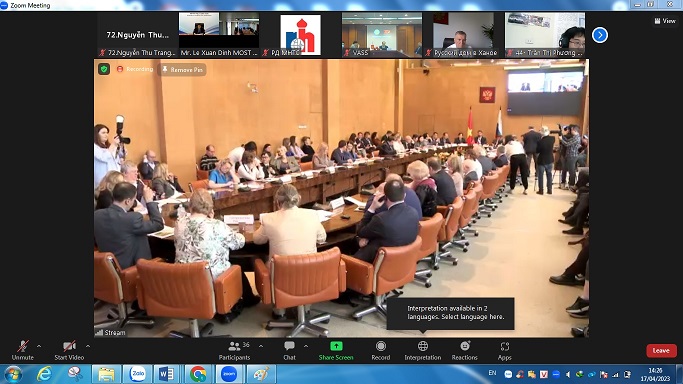This screenshot has width=683, height=384.
Task: Open the Reactions menu
Action: click(x=464, y=350)
